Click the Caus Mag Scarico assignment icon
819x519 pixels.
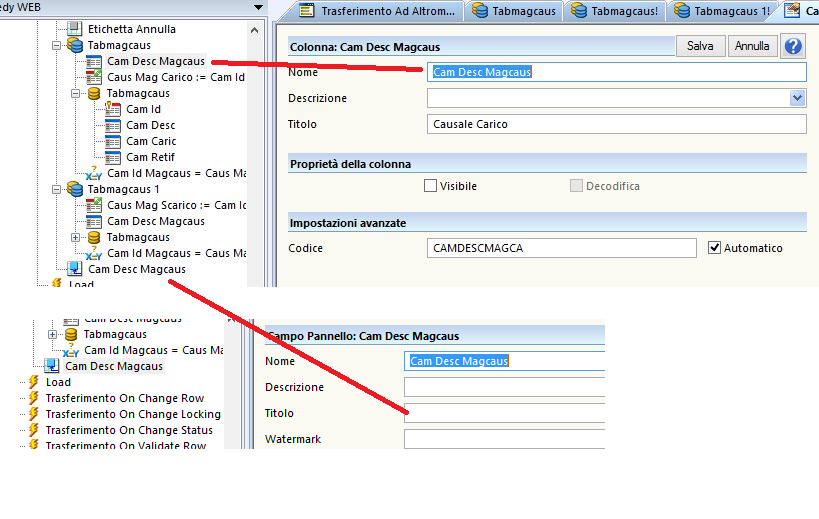pos(93,205)
